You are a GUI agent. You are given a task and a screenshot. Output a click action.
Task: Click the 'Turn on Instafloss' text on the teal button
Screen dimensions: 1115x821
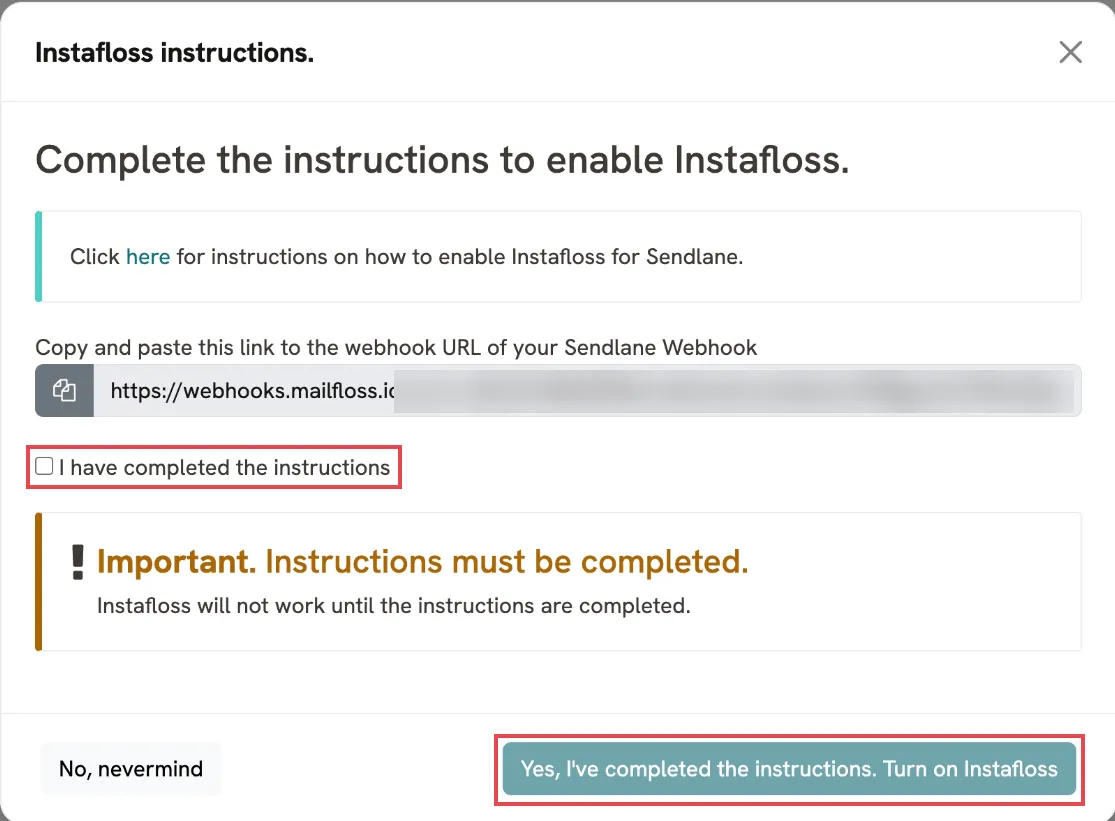pos(970,769)
